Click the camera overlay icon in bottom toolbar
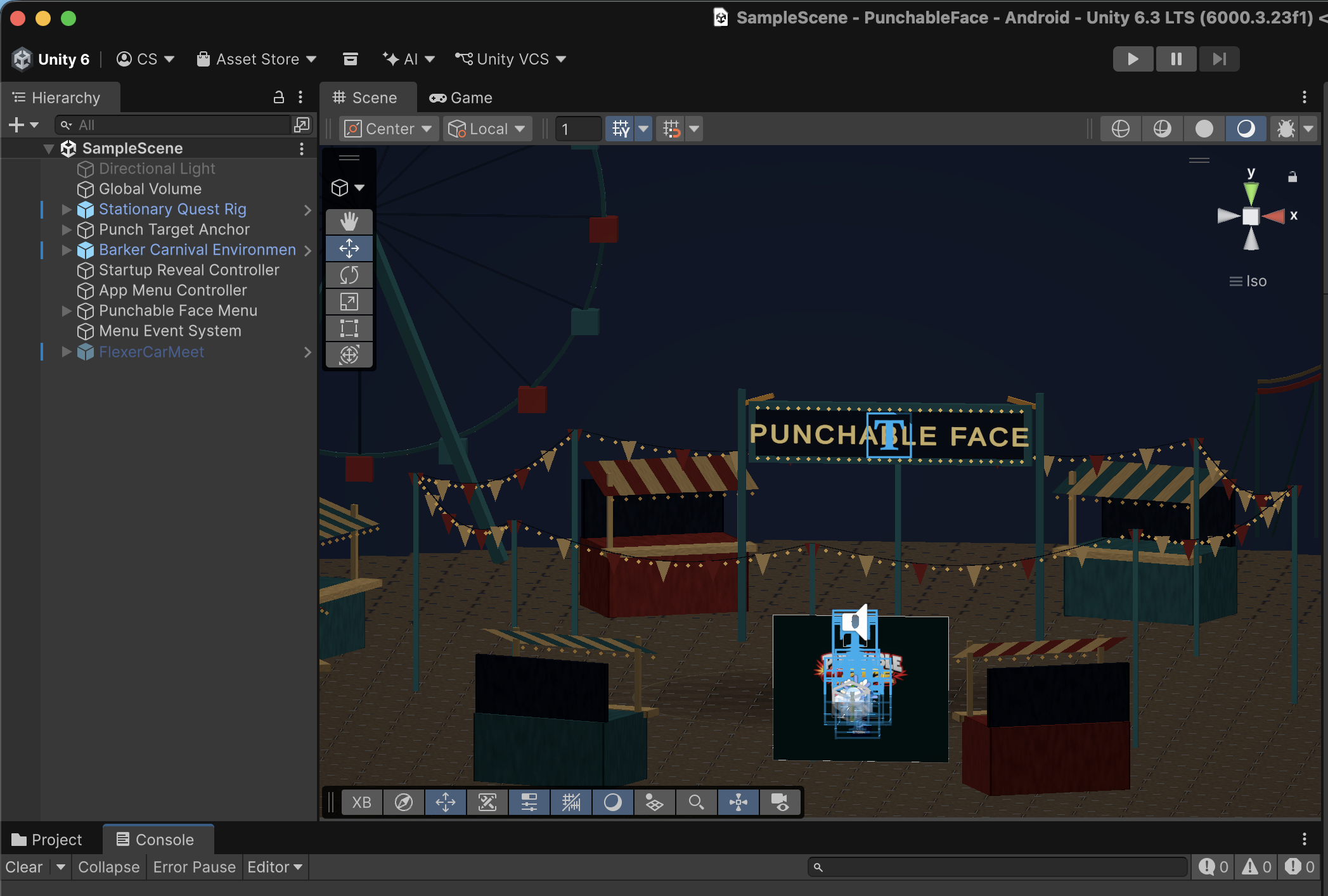 [780, 802]
